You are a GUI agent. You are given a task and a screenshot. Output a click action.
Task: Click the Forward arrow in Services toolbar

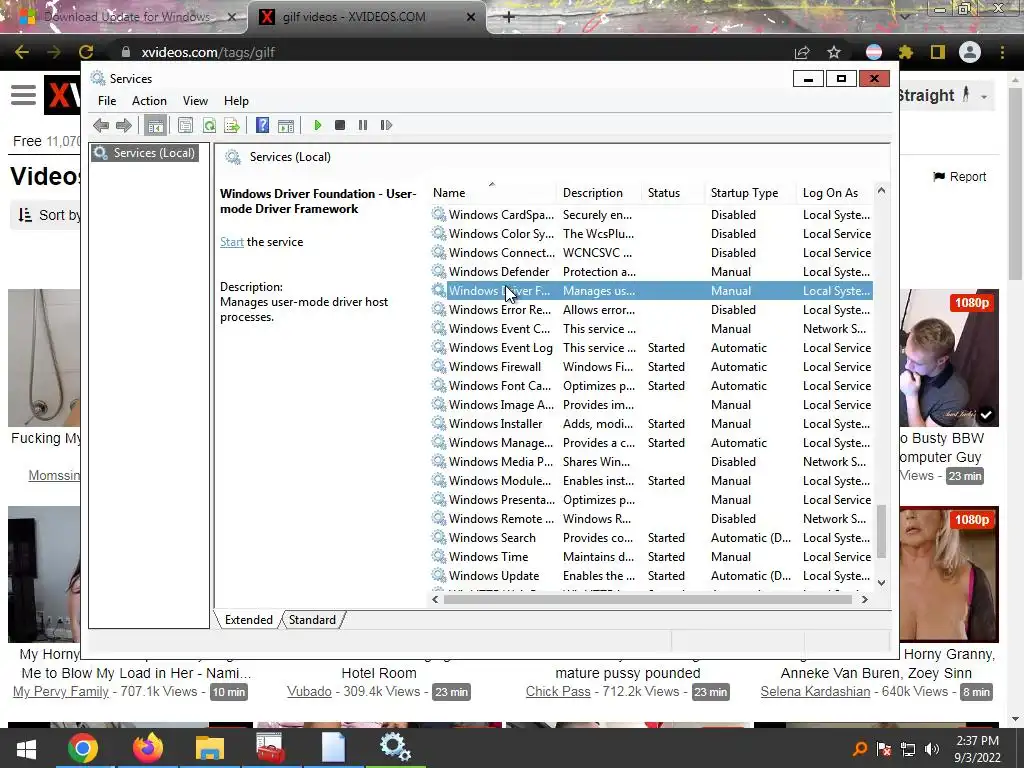pos(124,125)
